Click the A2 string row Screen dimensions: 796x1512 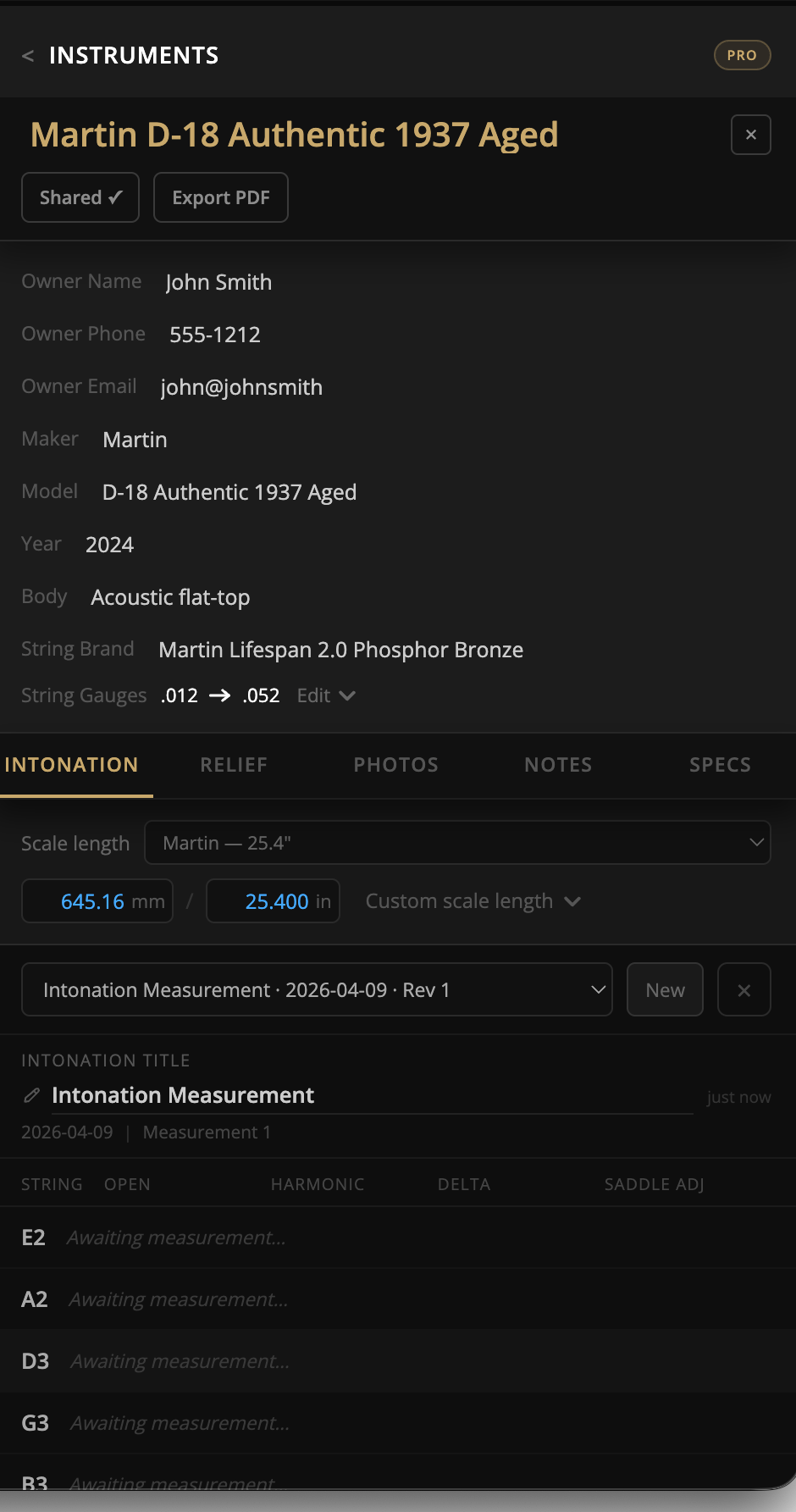pos(398,1299)
